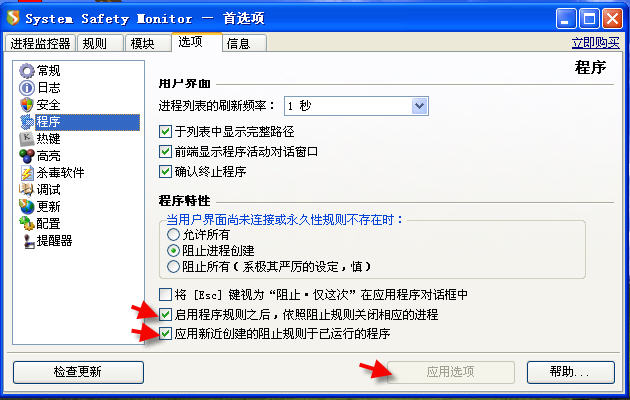Click the 检查更新 button
The height and width of the screenshot is (400, 630).
click(78, 372)
